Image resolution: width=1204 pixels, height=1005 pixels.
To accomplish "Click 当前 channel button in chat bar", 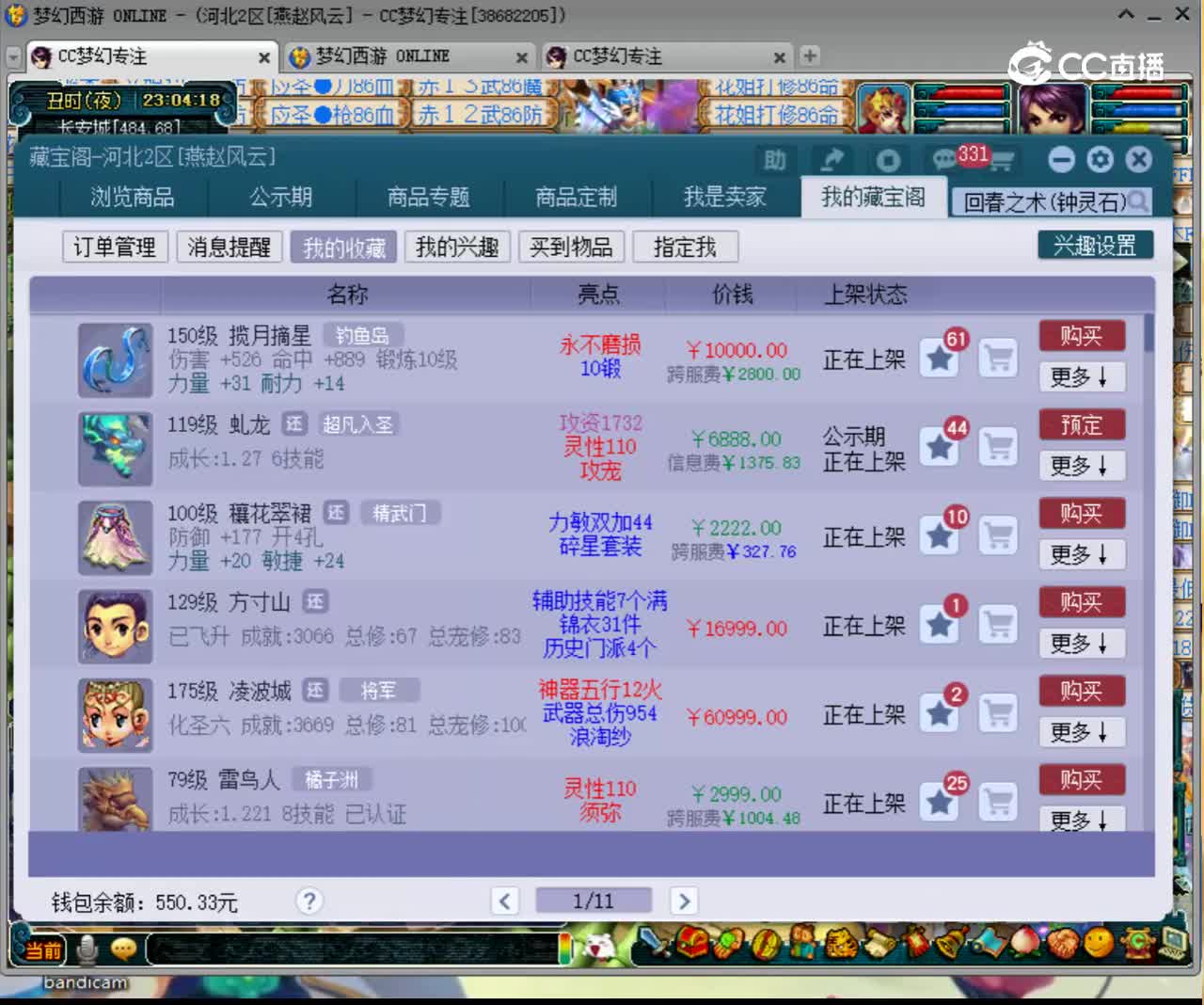I will point(42,950).
